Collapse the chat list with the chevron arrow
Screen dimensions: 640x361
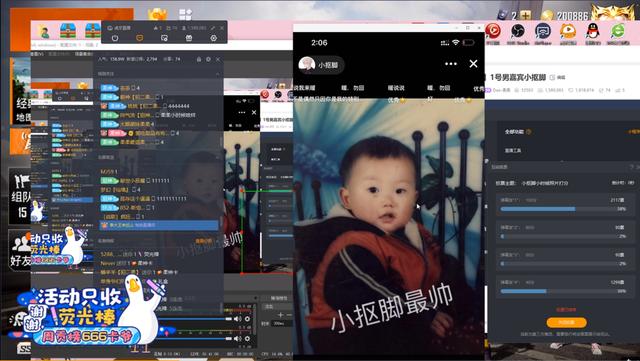[x=217, y=74]
